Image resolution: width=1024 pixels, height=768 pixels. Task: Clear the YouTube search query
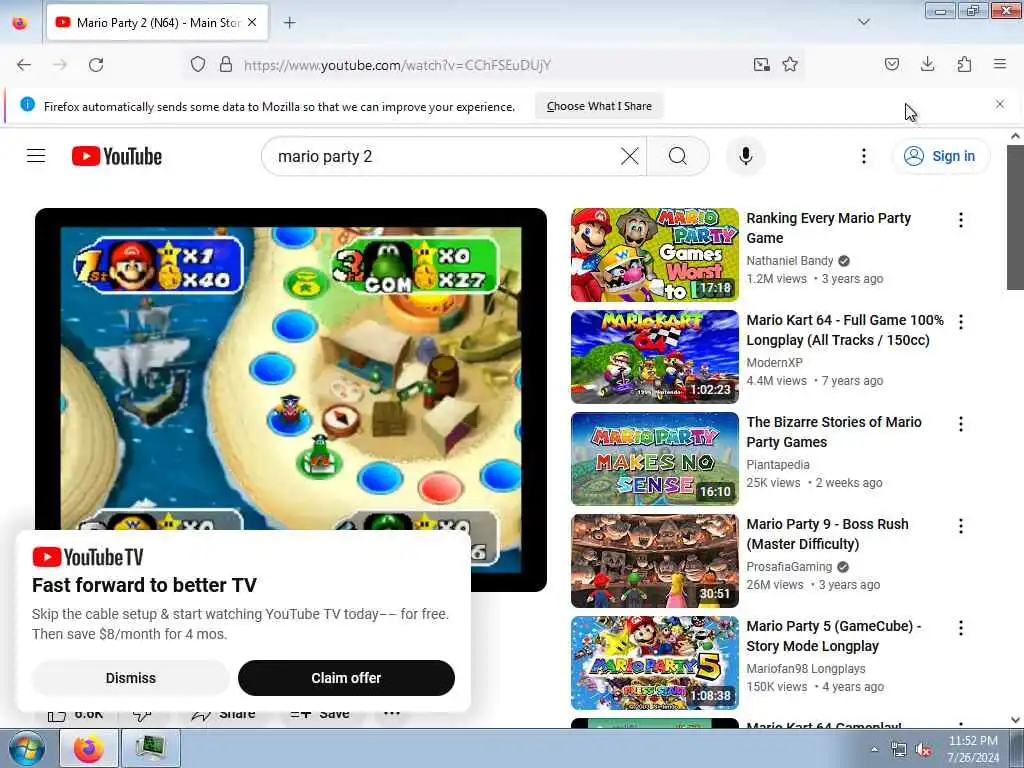pyautogui.click(x=630, y=157)
